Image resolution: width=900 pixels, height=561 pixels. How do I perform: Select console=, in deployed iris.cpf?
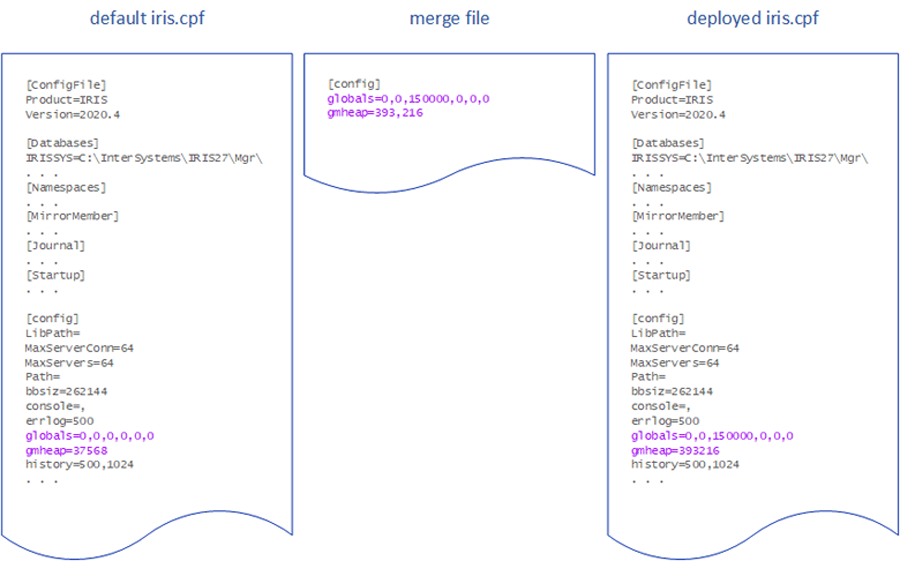[x=661, y=407]
